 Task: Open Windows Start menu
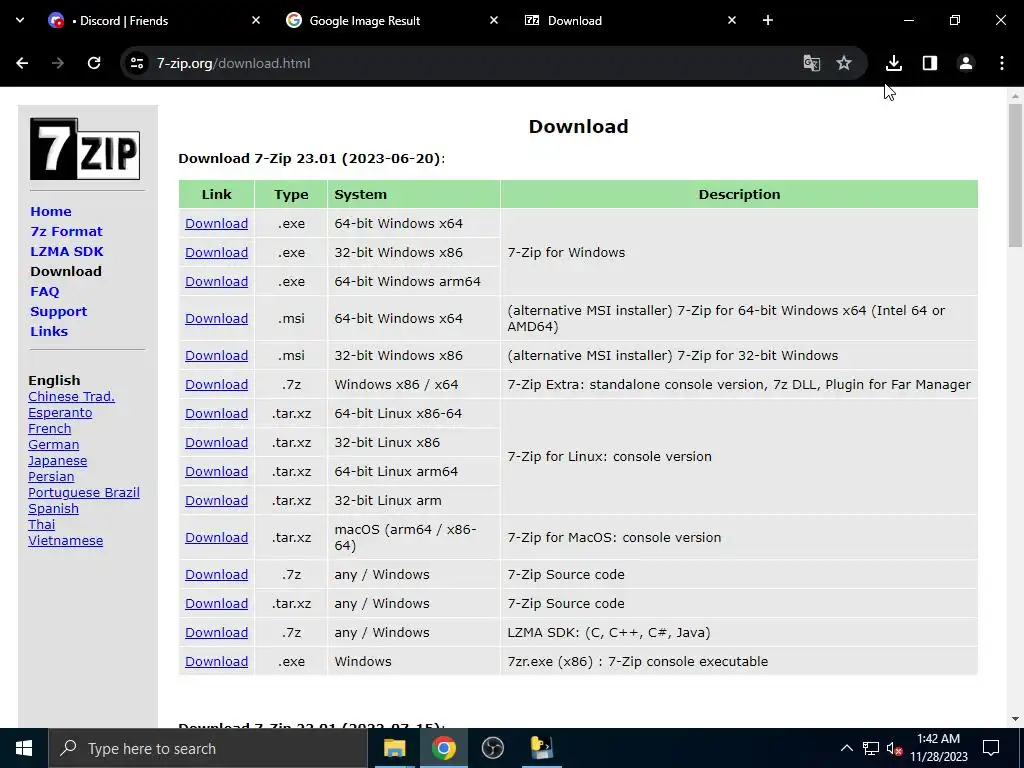[24, 748]
